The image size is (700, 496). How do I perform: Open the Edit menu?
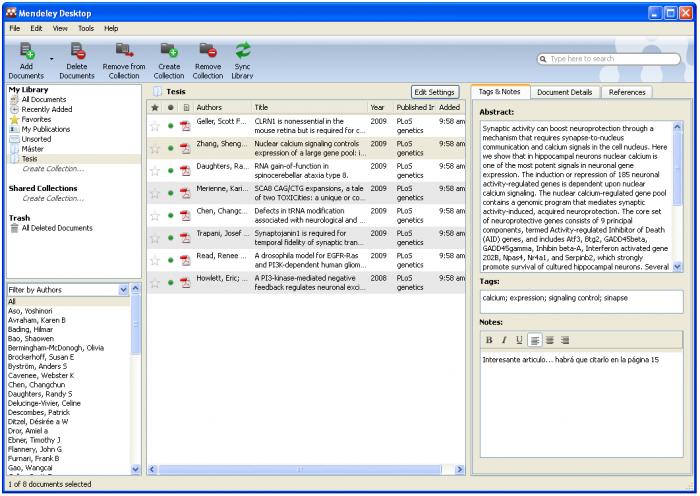[x=36, y=28]
